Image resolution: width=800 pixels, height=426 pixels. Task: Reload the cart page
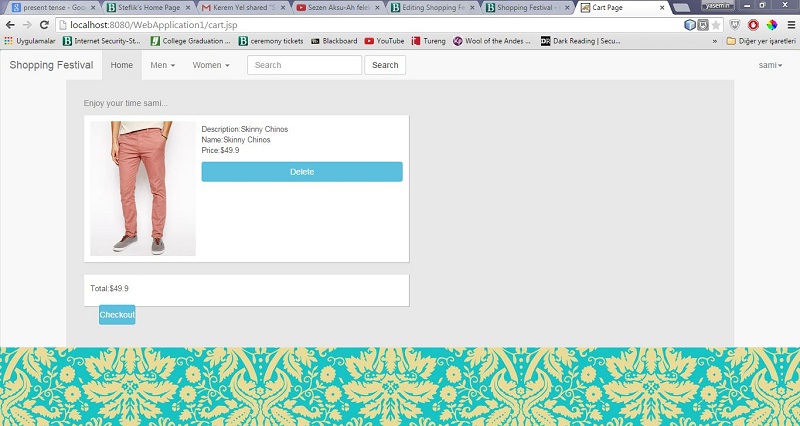(44, 24)
